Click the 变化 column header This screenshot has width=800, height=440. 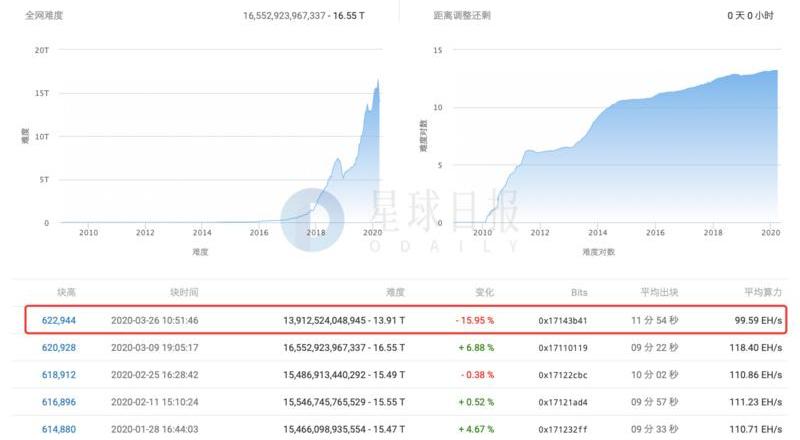[482, 292]
